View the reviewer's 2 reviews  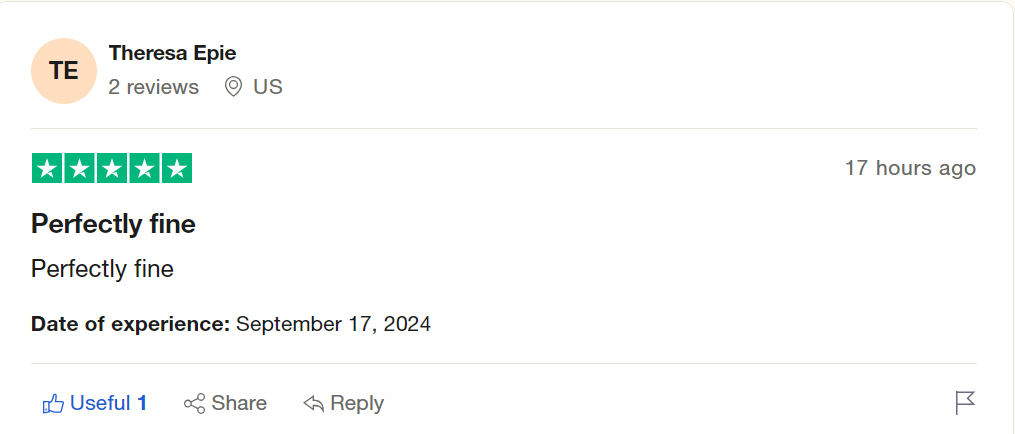point(154,87)
